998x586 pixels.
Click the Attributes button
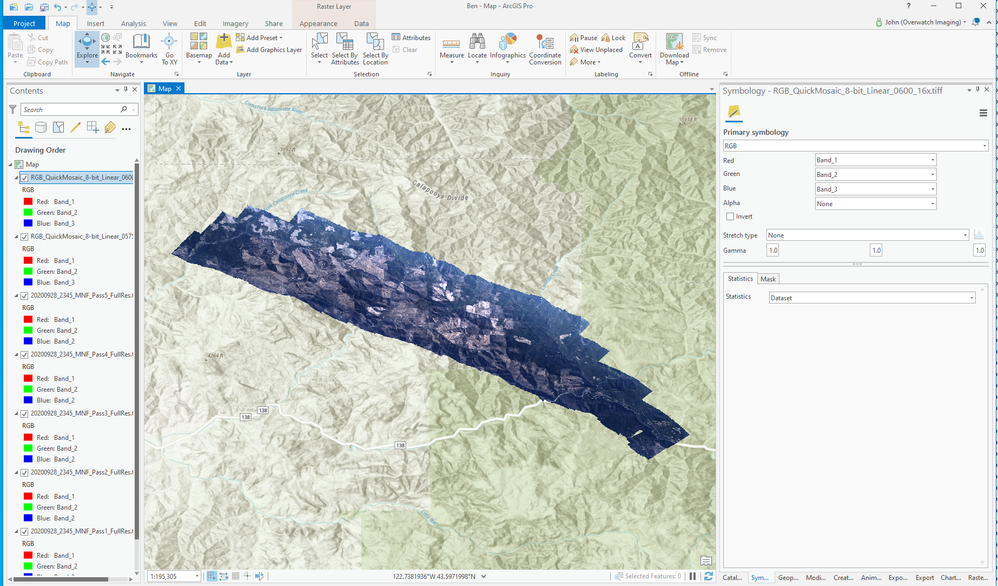[411, 38]
